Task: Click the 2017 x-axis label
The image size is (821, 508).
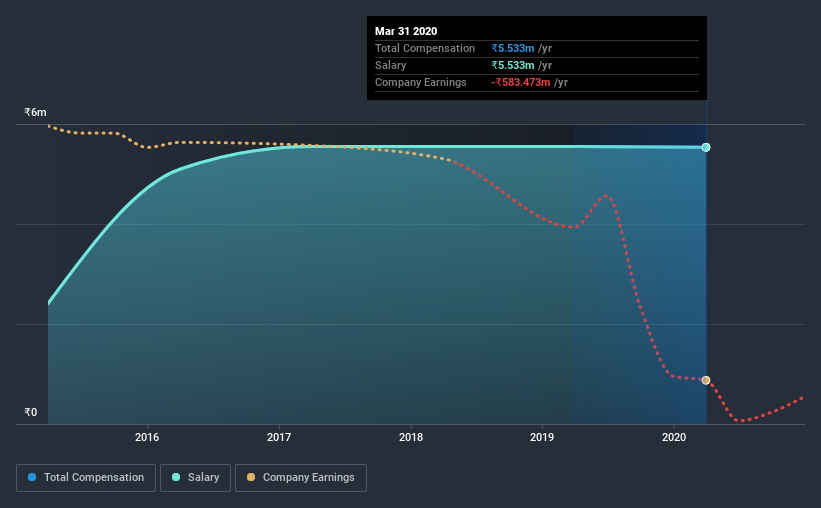Action: click(x=279, y=437)
